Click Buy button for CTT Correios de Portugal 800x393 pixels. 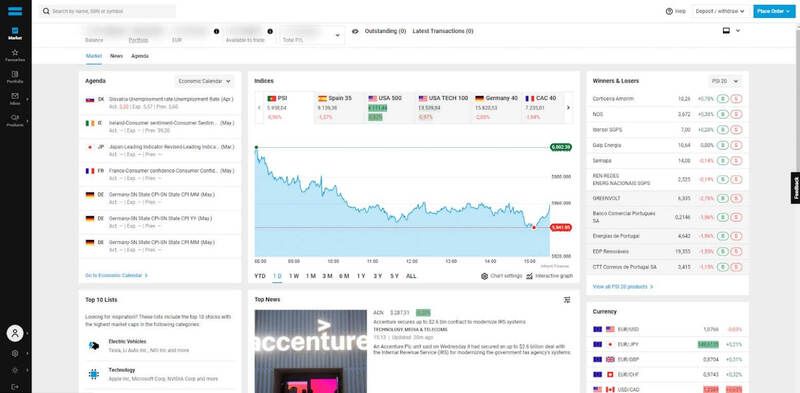click(722, 267)
